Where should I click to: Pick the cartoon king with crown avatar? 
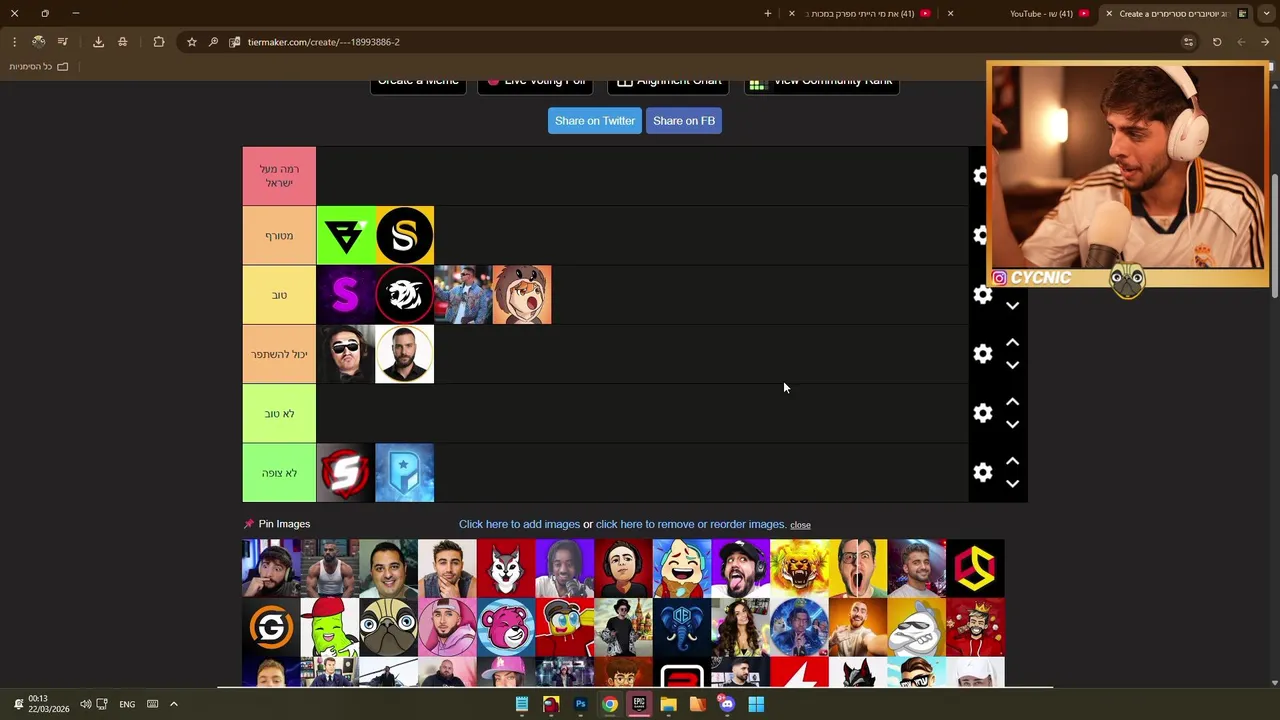[975, 627]
